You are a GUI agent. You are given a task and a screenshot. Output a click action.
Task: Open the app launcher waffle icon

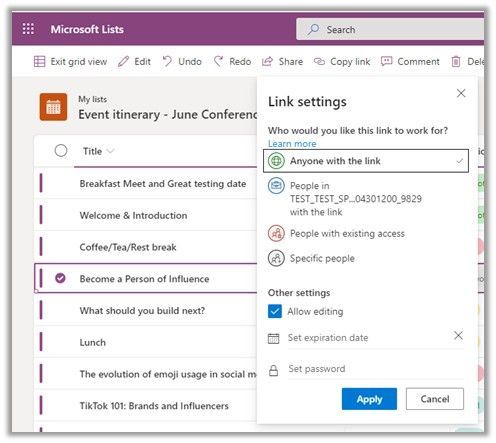pyautogui.click(x=28, y=29)
